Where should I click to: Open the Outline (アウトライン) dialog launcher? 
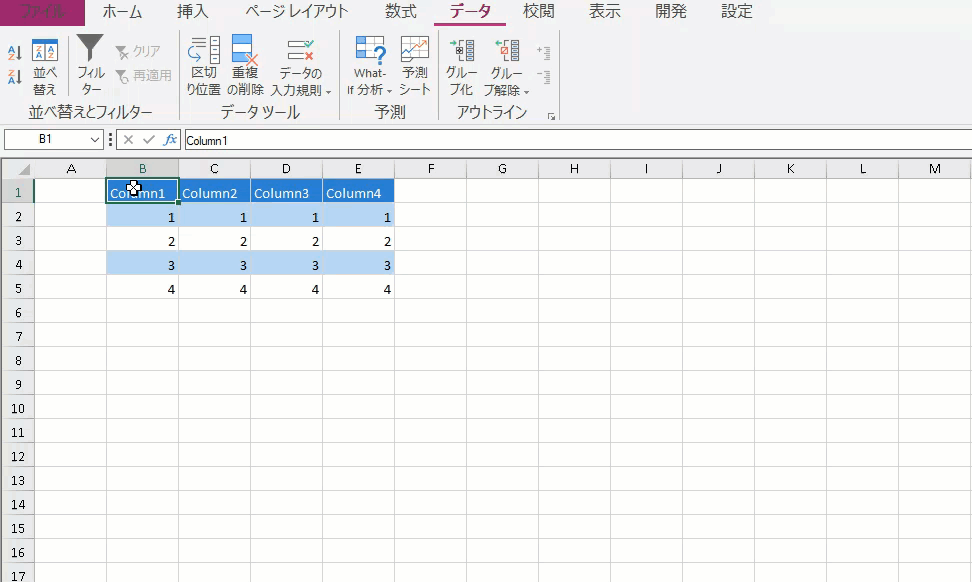551,117
